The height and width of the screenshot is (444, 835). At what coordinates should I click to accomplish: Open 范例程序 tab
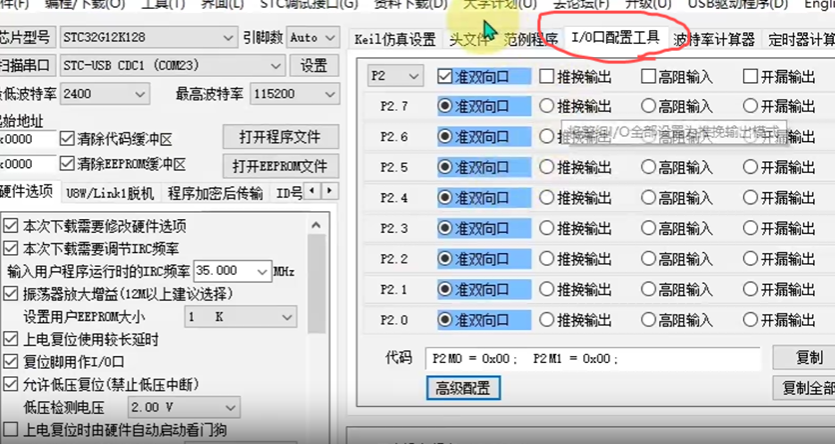[x=530, y=39]
